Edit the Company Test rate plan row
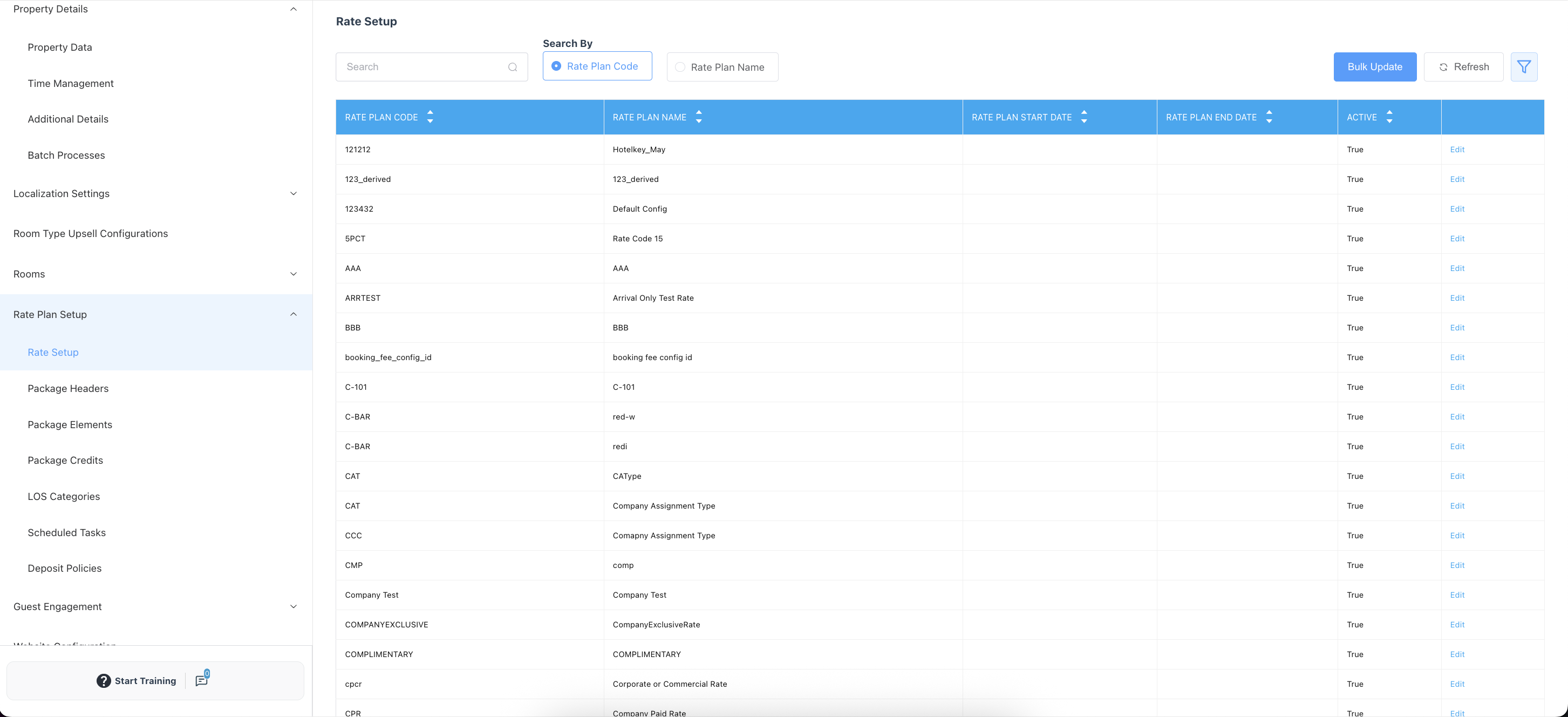Viewport: 1568px width, 717px height. [1457, 595]
